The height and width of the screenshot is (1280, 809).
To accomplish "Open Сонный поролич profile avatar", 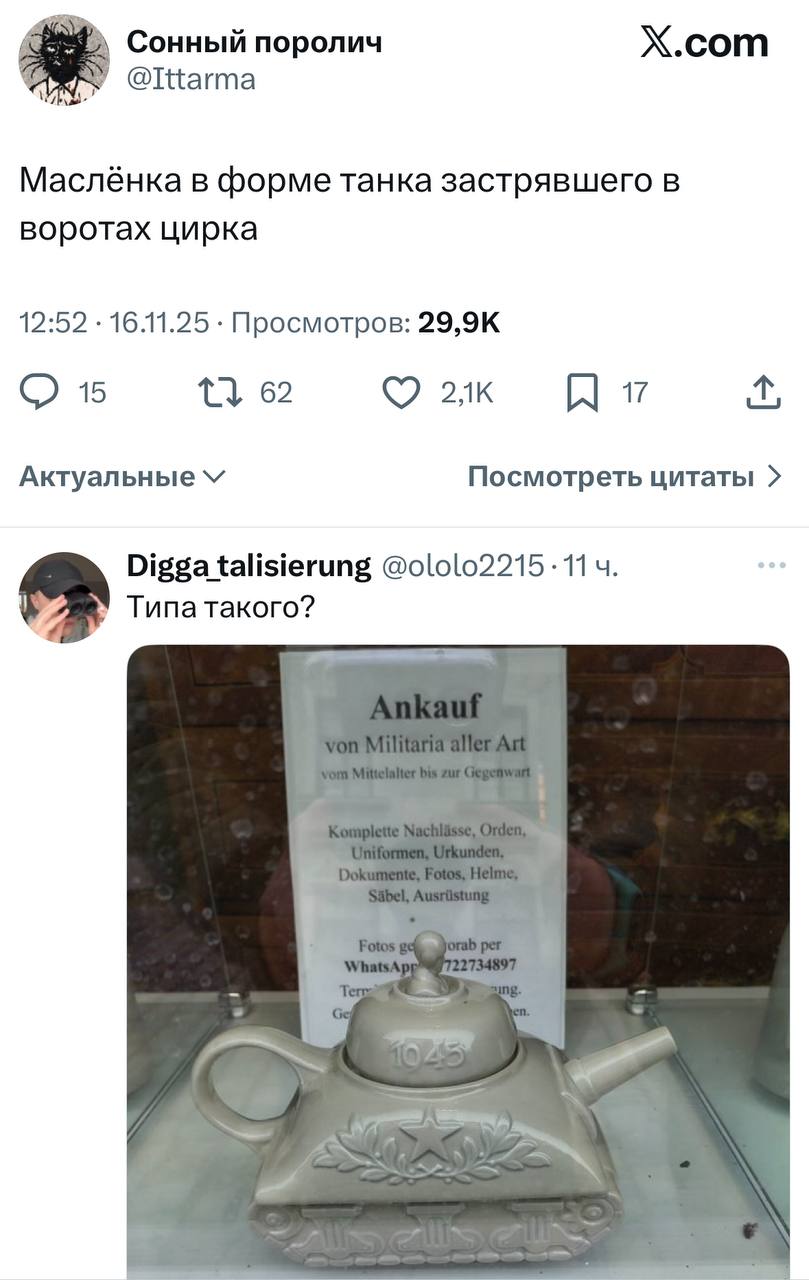I will coord(64,61).
